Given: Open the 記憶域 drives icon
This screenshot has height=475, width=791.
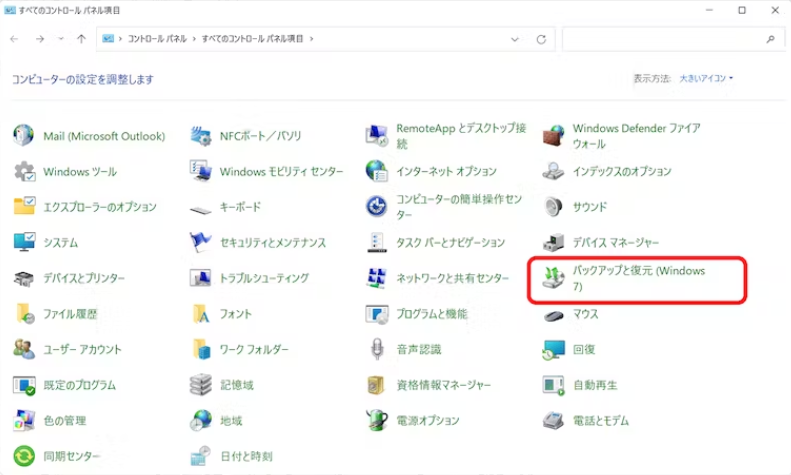Looking at the screenshot, I should [x=200, y=385].
